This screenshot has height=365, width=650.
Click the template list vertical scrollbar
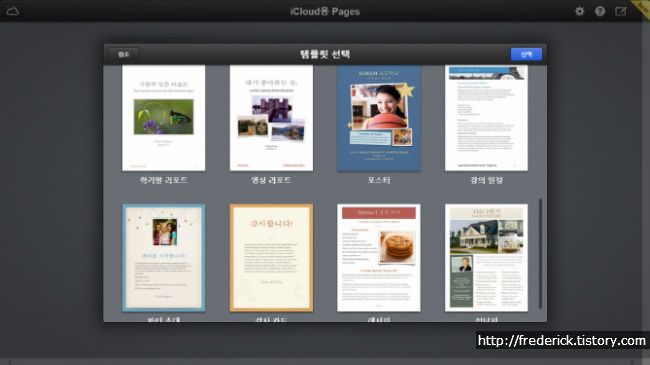540,253
